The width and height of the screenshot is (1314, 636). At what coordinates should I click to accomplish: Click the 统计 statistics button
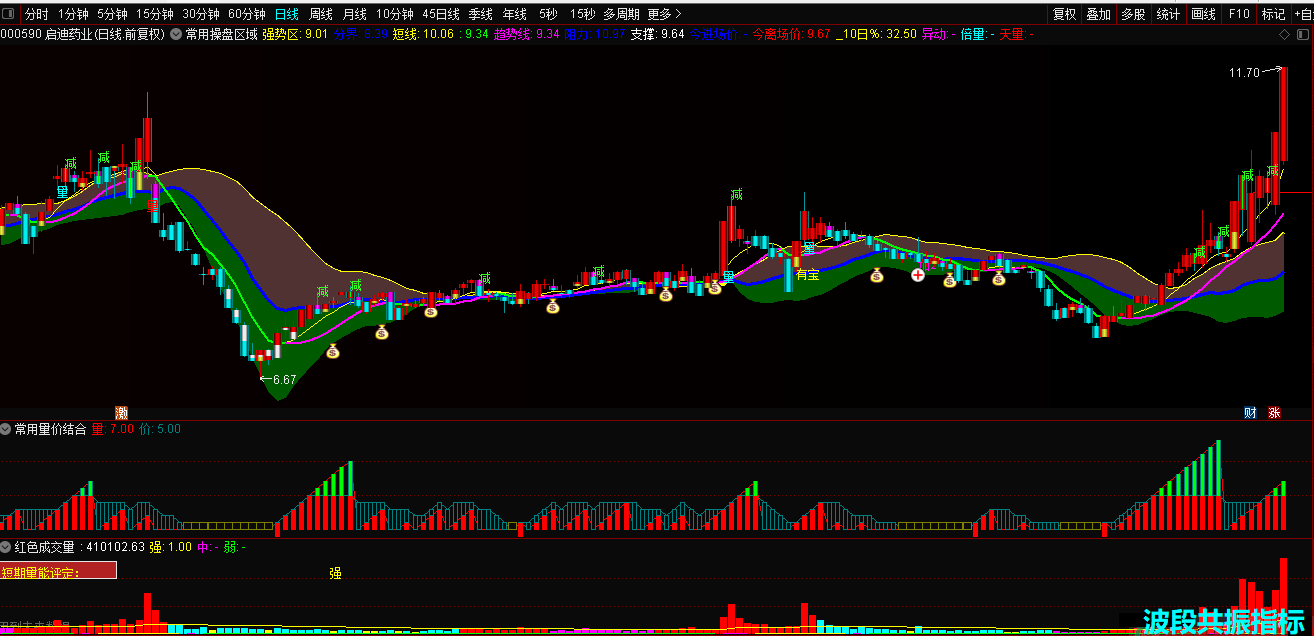click(1168, 14)
